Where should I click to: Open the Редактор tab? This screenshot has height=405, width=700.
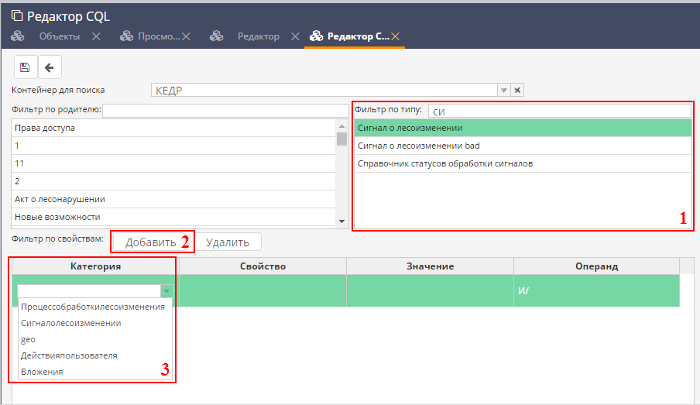coord(258,36)
